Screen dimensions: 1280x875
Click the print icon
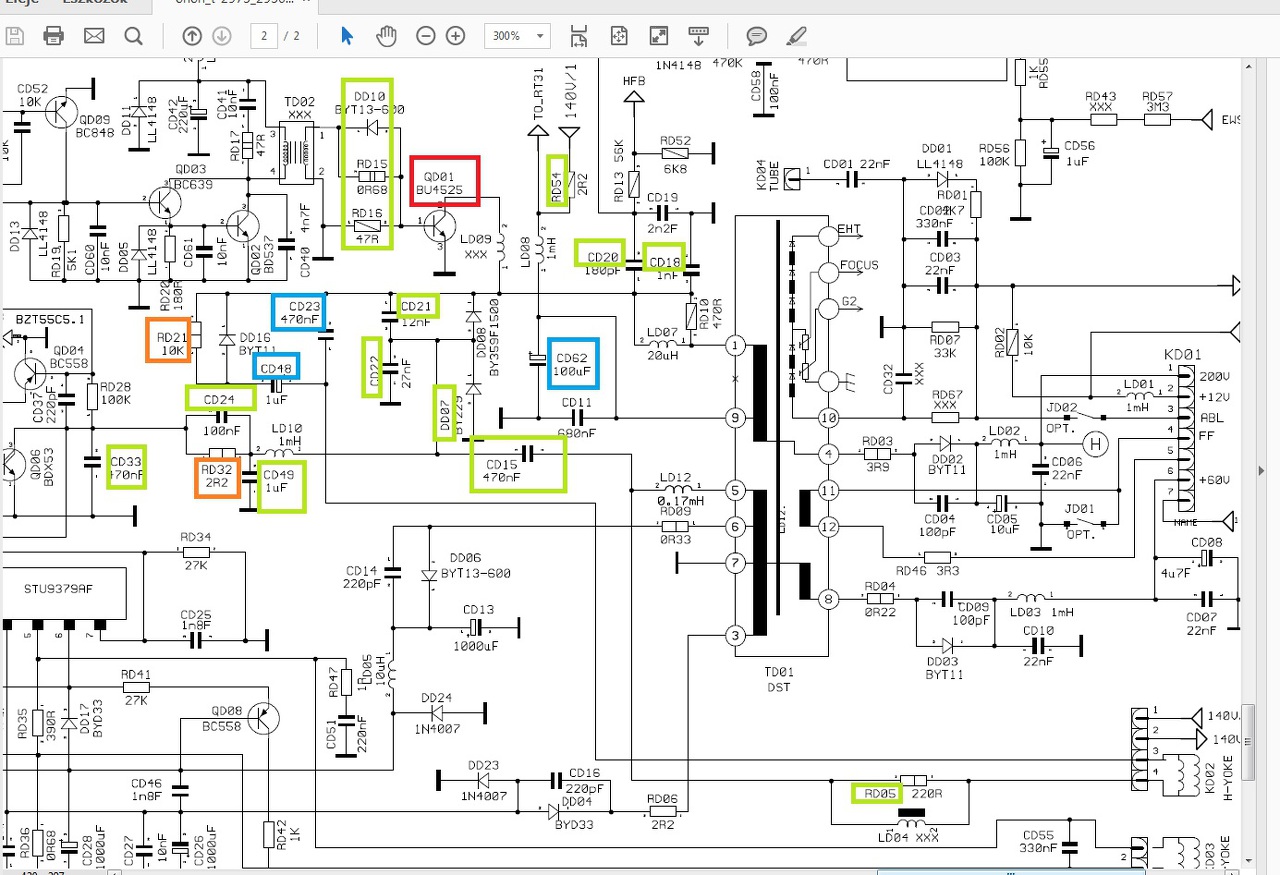(x=54, y=36)
